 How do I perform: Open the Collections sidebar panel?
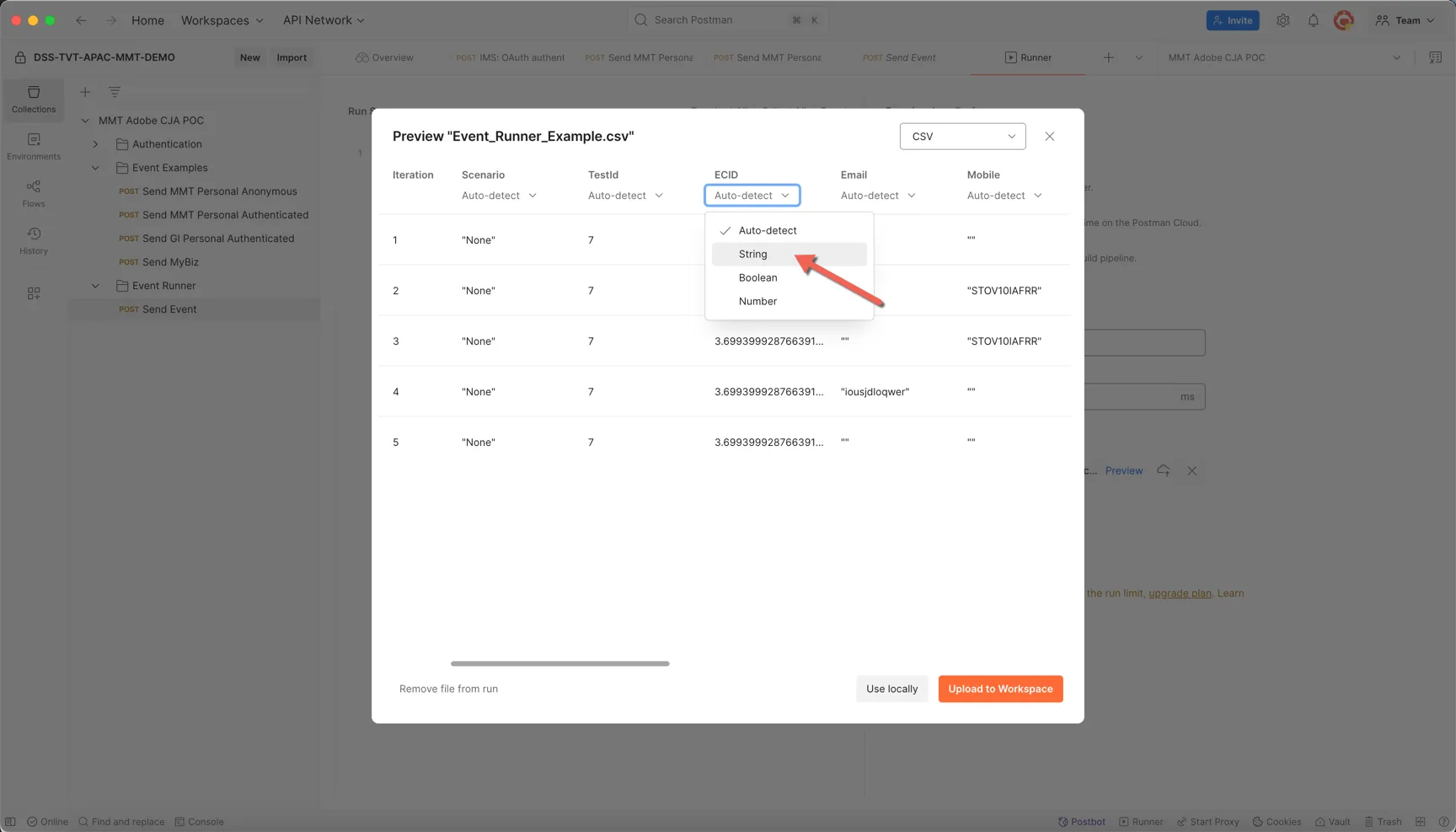[34, 99]
